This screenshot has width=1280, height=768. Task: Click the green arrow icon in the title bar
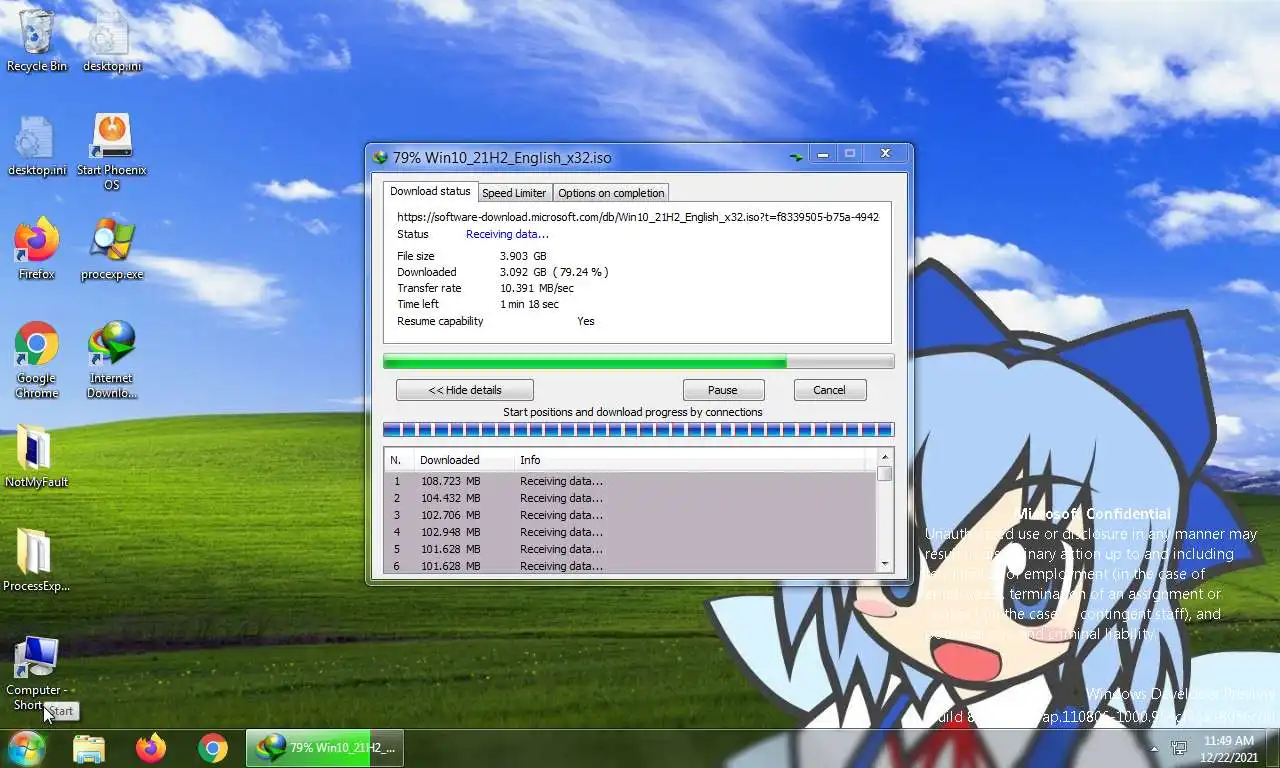(796, 157)
